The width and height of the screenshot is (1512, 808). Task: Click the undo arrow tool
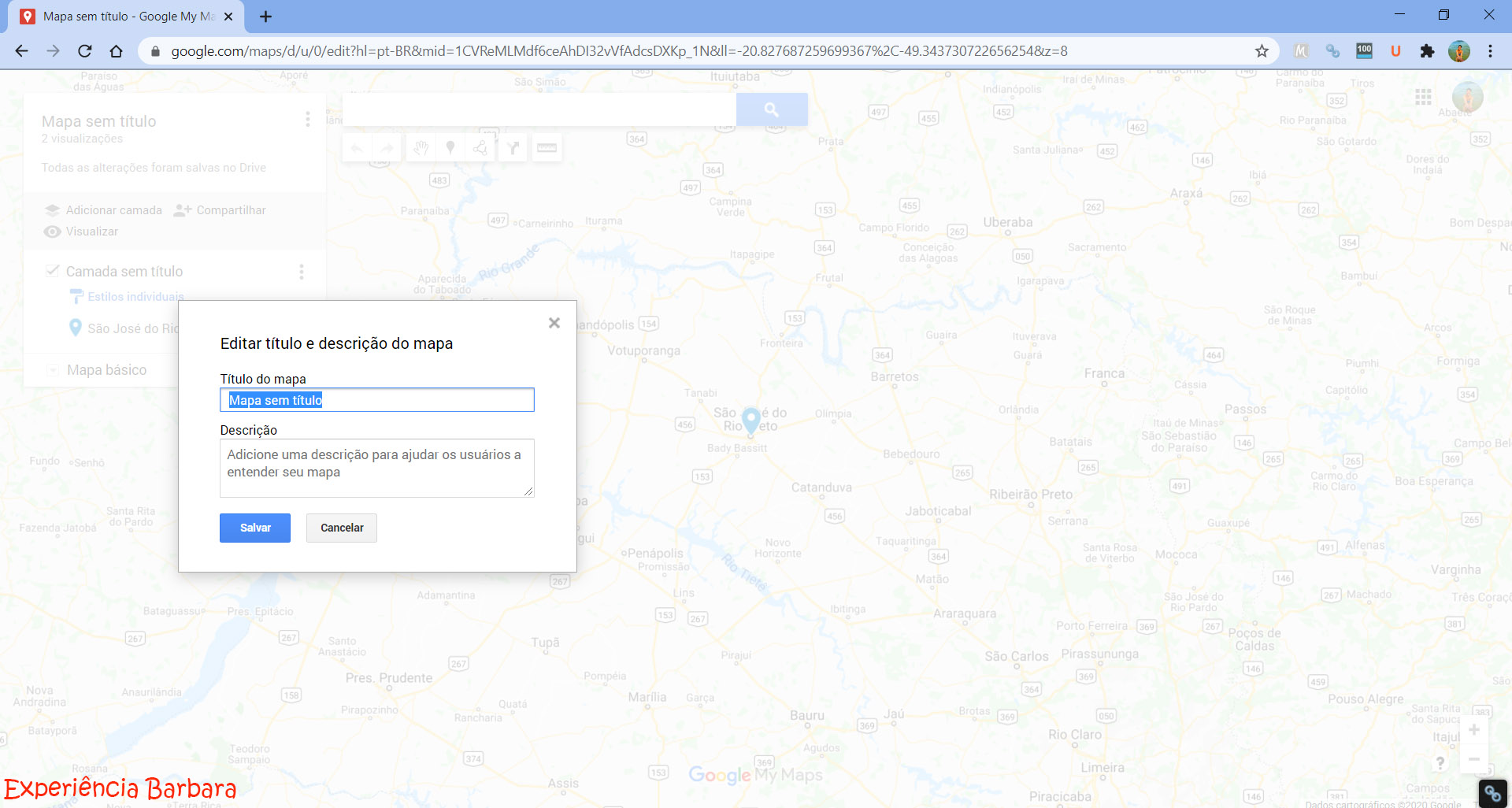(357, 147)
